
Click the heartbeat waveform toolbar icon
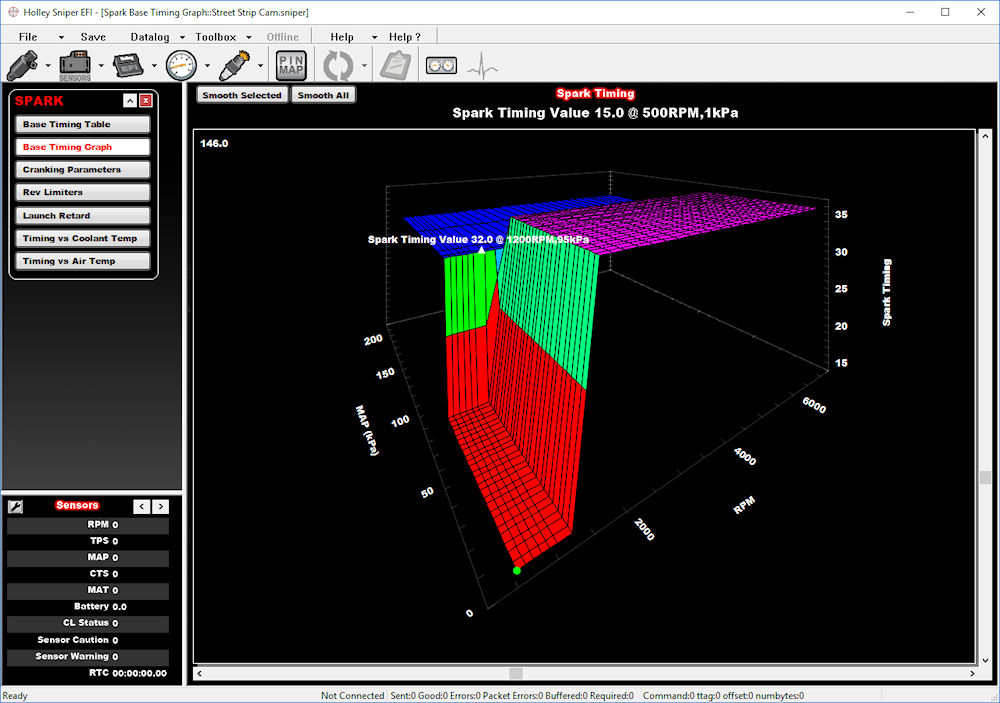click(x=483, y=65)
